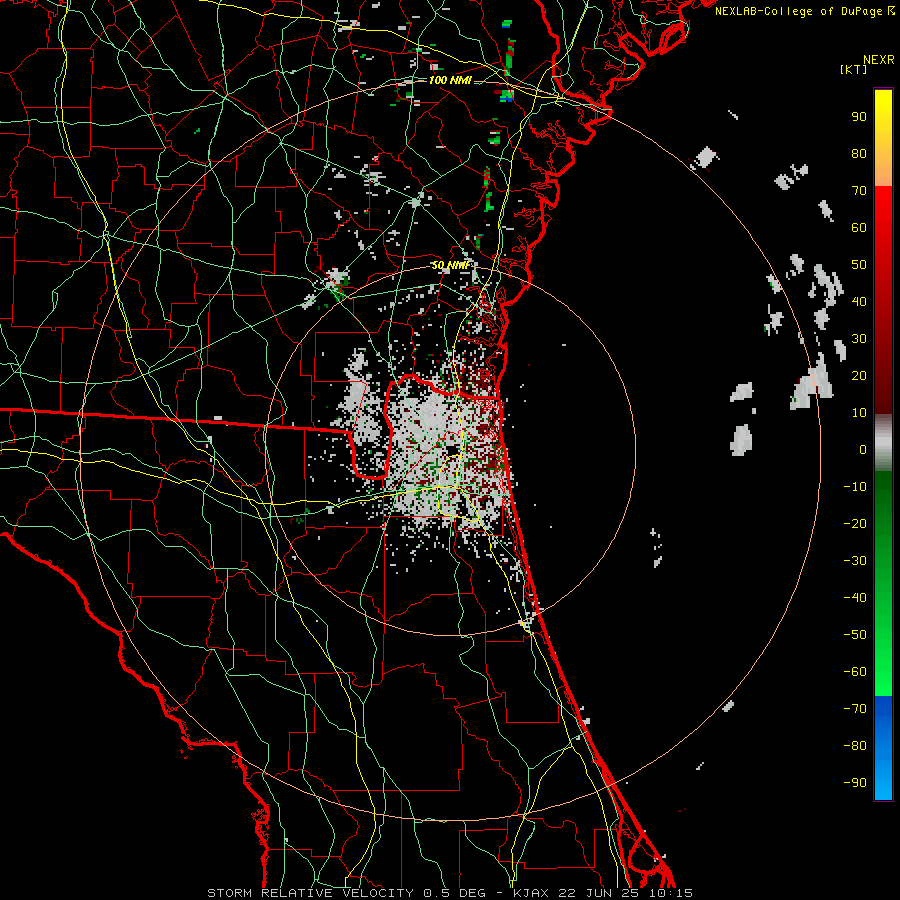Click the -60 value on velocity scale
This screenshot has height=900, width=900.
(x=855, y=672)
